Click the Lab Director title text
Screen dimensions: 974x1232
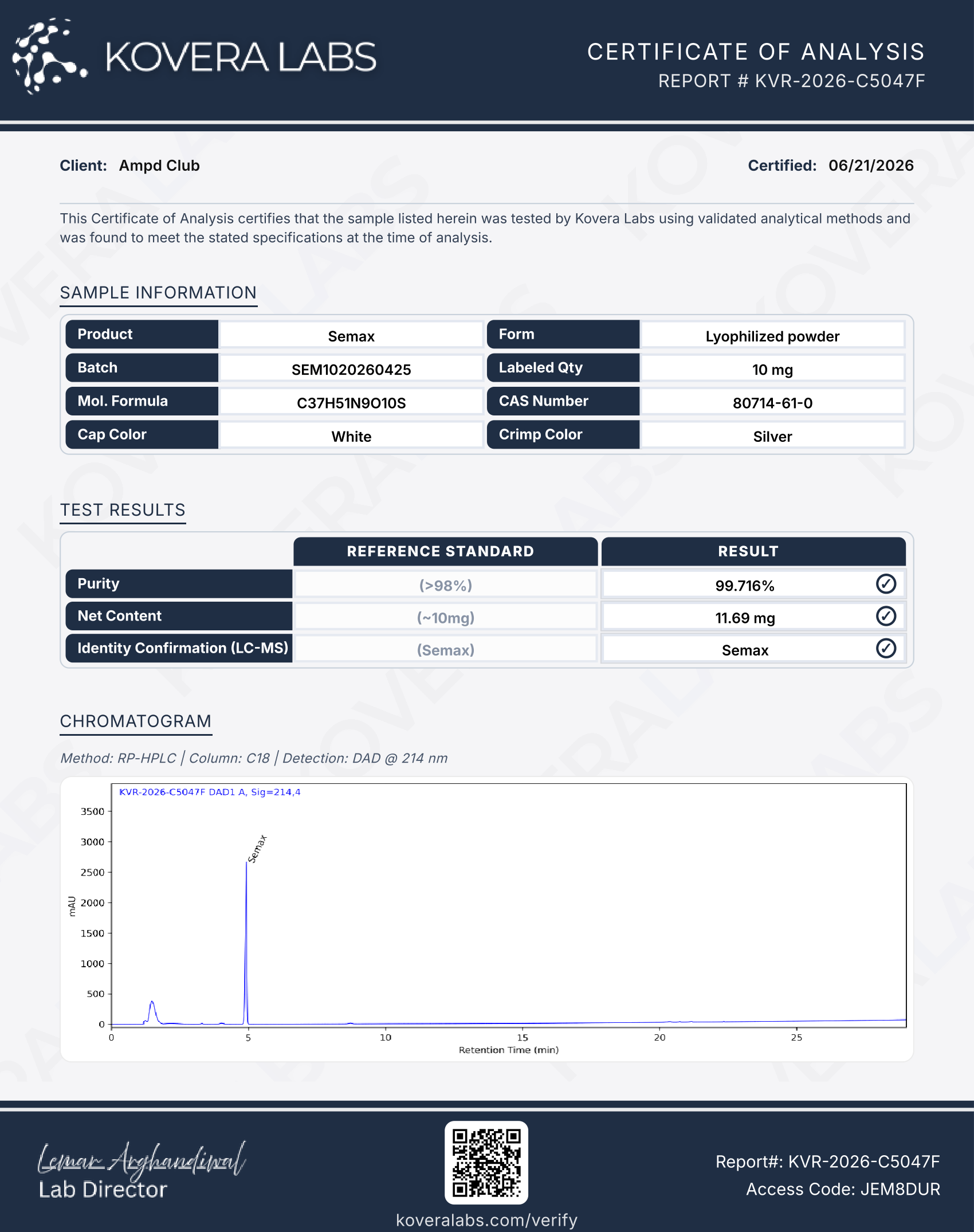(x=103, y=1190)
